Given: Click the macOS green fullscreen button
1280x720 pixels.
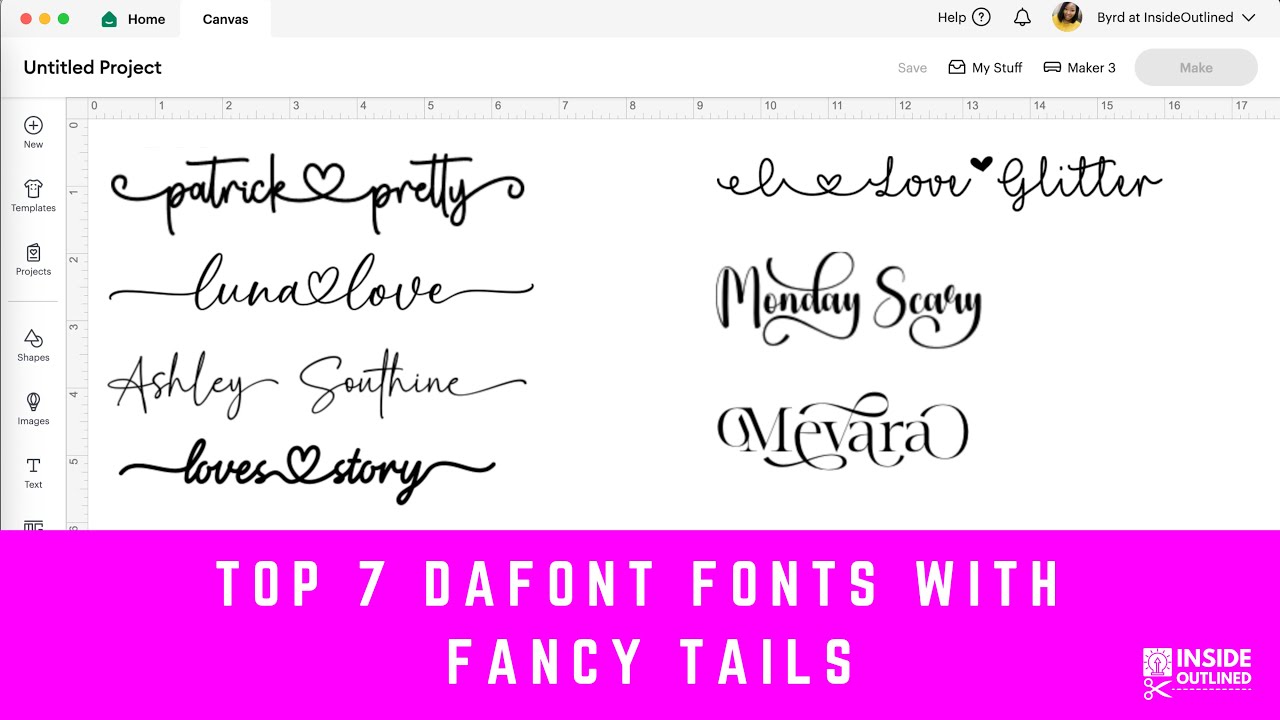Looking at the screenshot, I should tap(64, 19).
